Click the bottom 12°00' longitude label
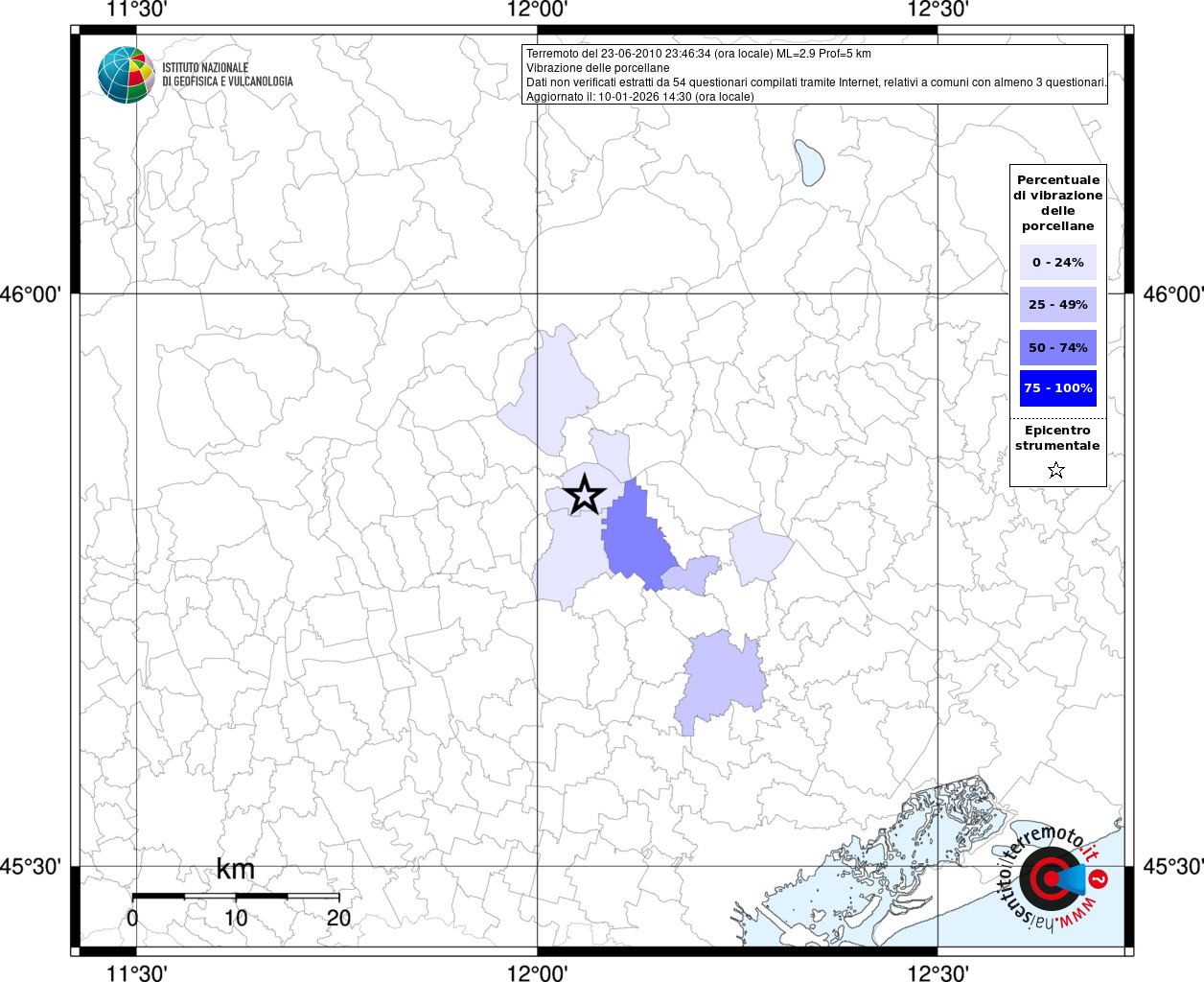The width and height of the screenshot is (1204, 982). pos(538,972)
